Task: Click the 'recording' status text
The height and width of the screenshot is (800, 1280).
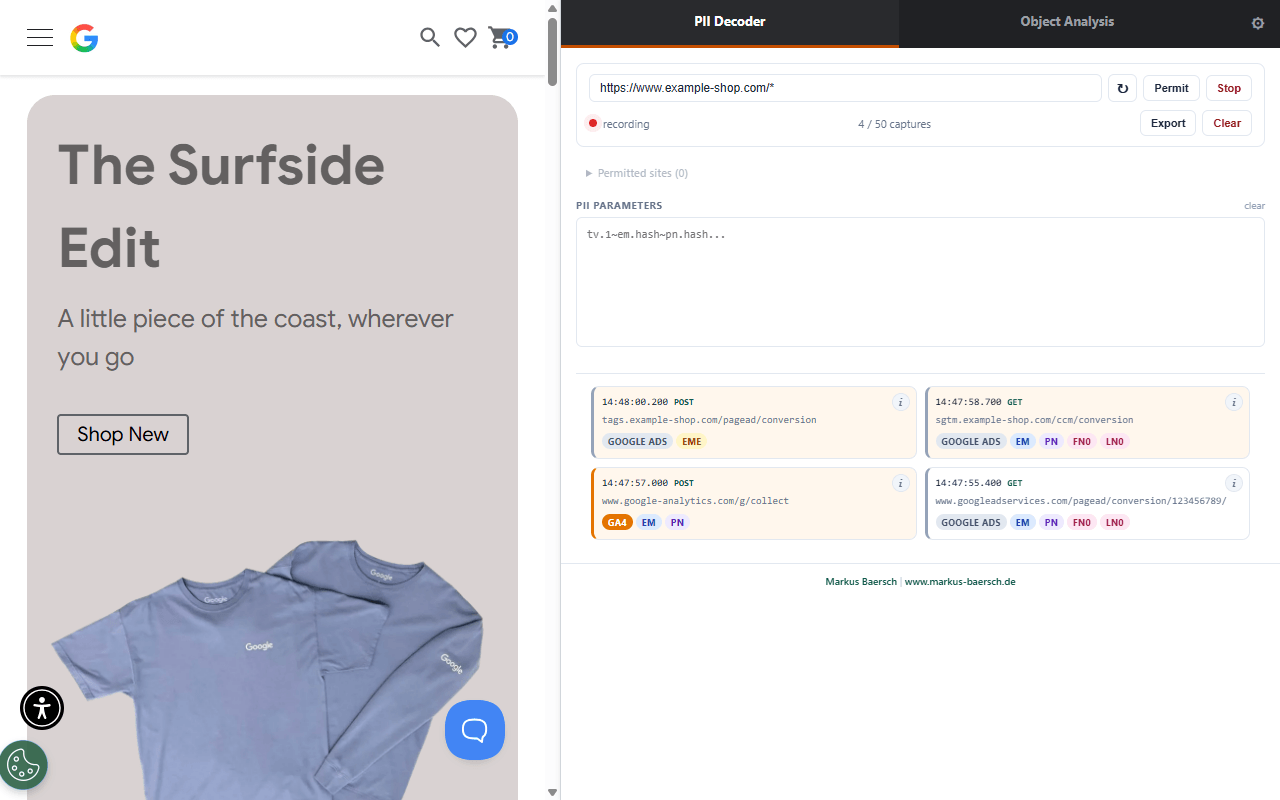Action: pyautogui.click(x=626, y=124)
